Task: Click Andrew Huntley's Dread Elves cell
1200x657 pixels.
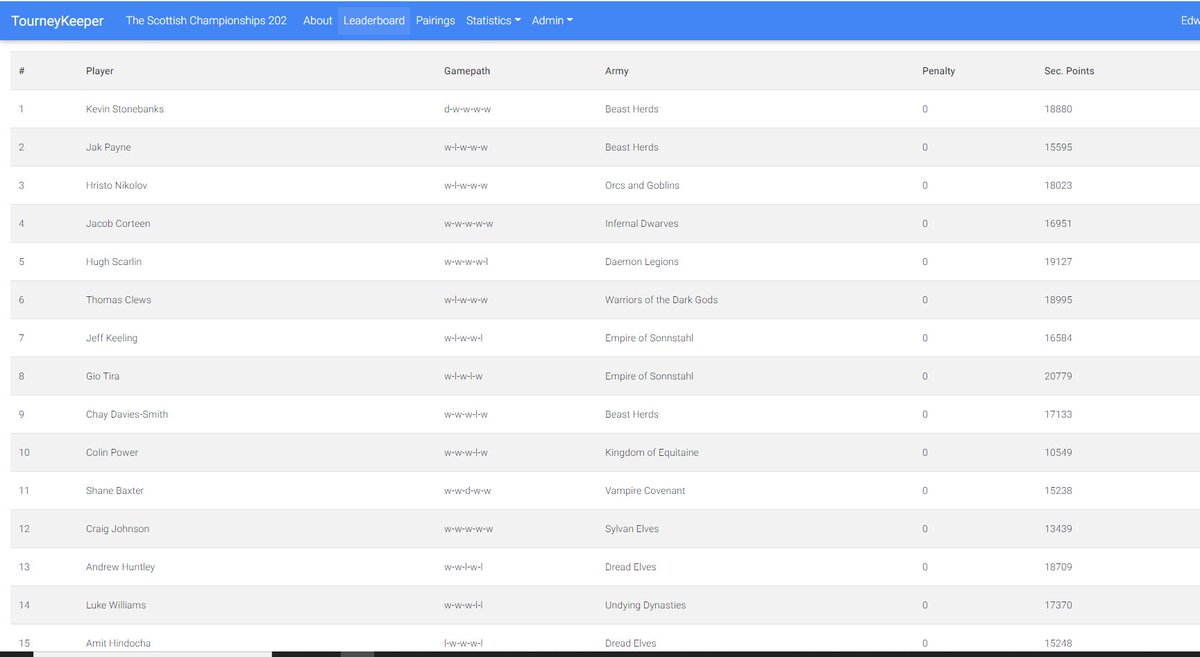Action: click(631, 566)
